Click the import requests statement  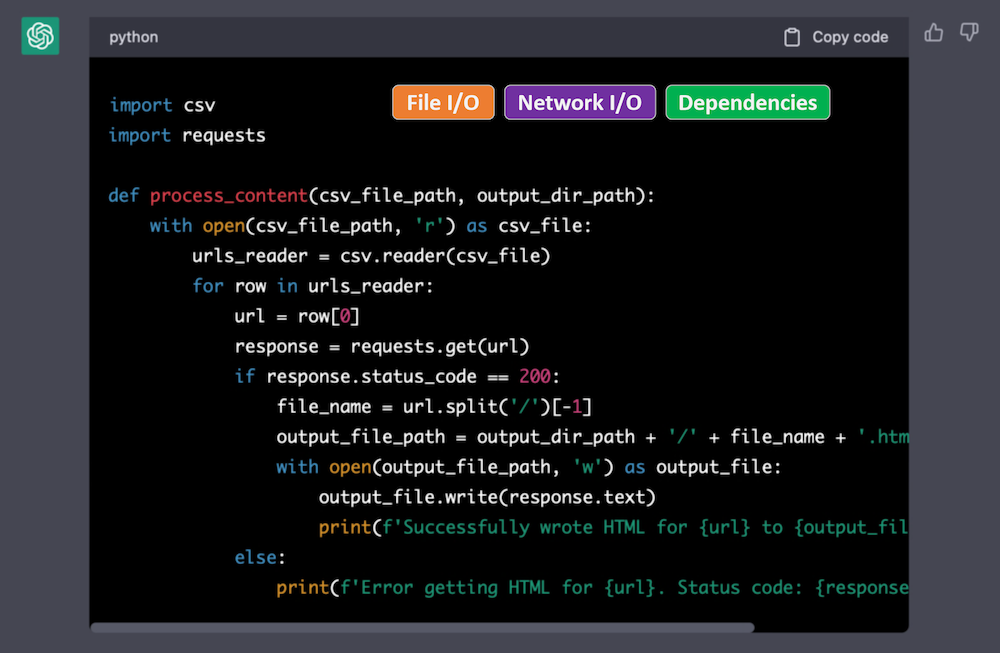click(186, 135)
